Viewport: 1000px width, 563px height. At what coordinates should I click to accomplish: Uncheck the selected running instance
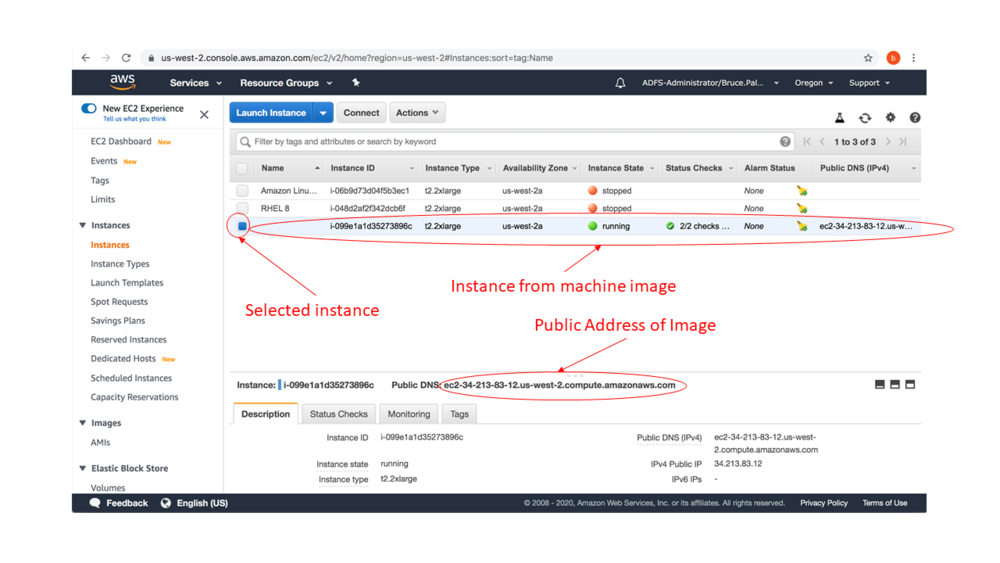(242, 226)
